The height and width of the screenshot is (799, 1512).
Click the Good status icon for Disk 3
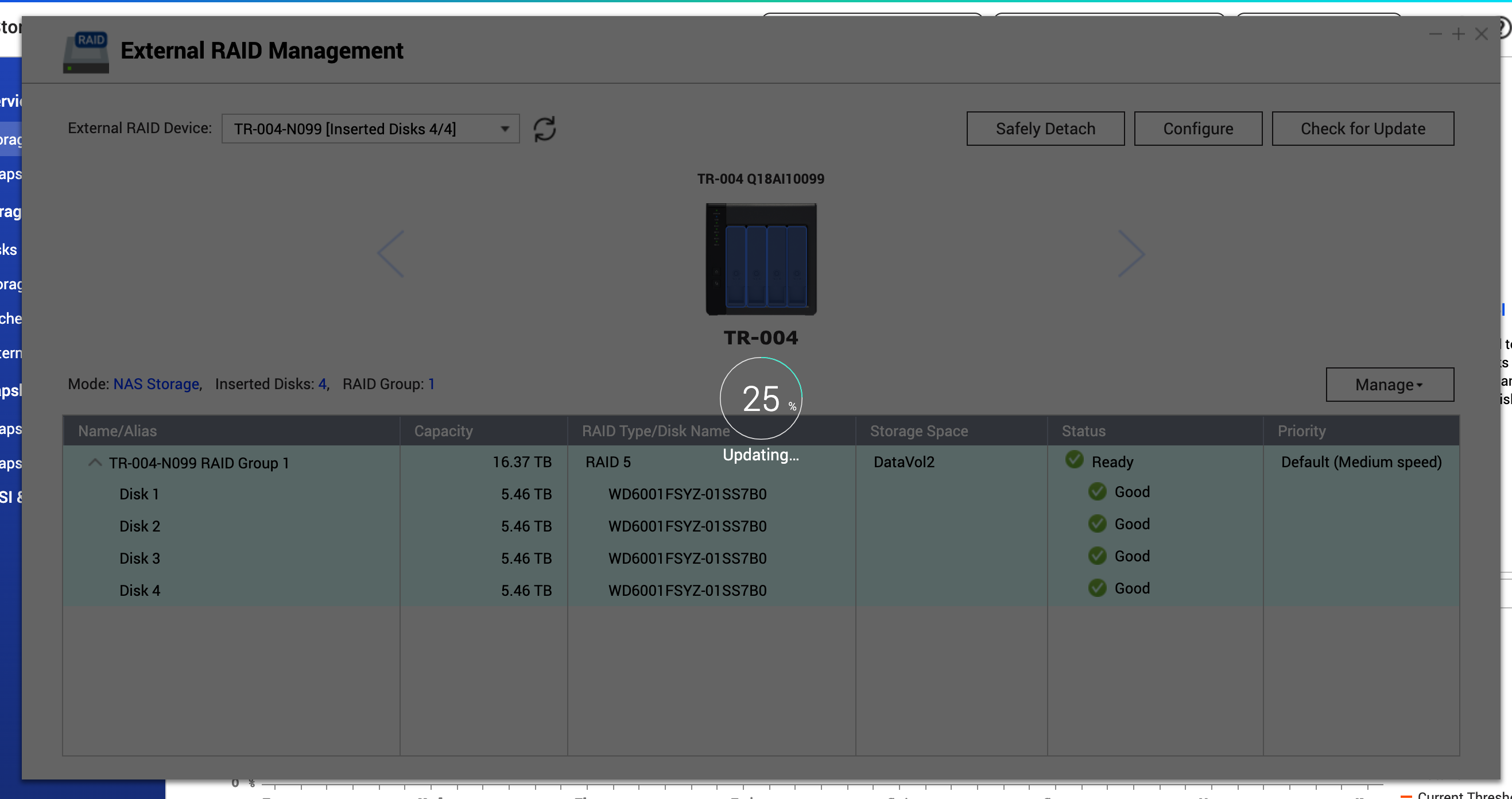(1097, 556)
